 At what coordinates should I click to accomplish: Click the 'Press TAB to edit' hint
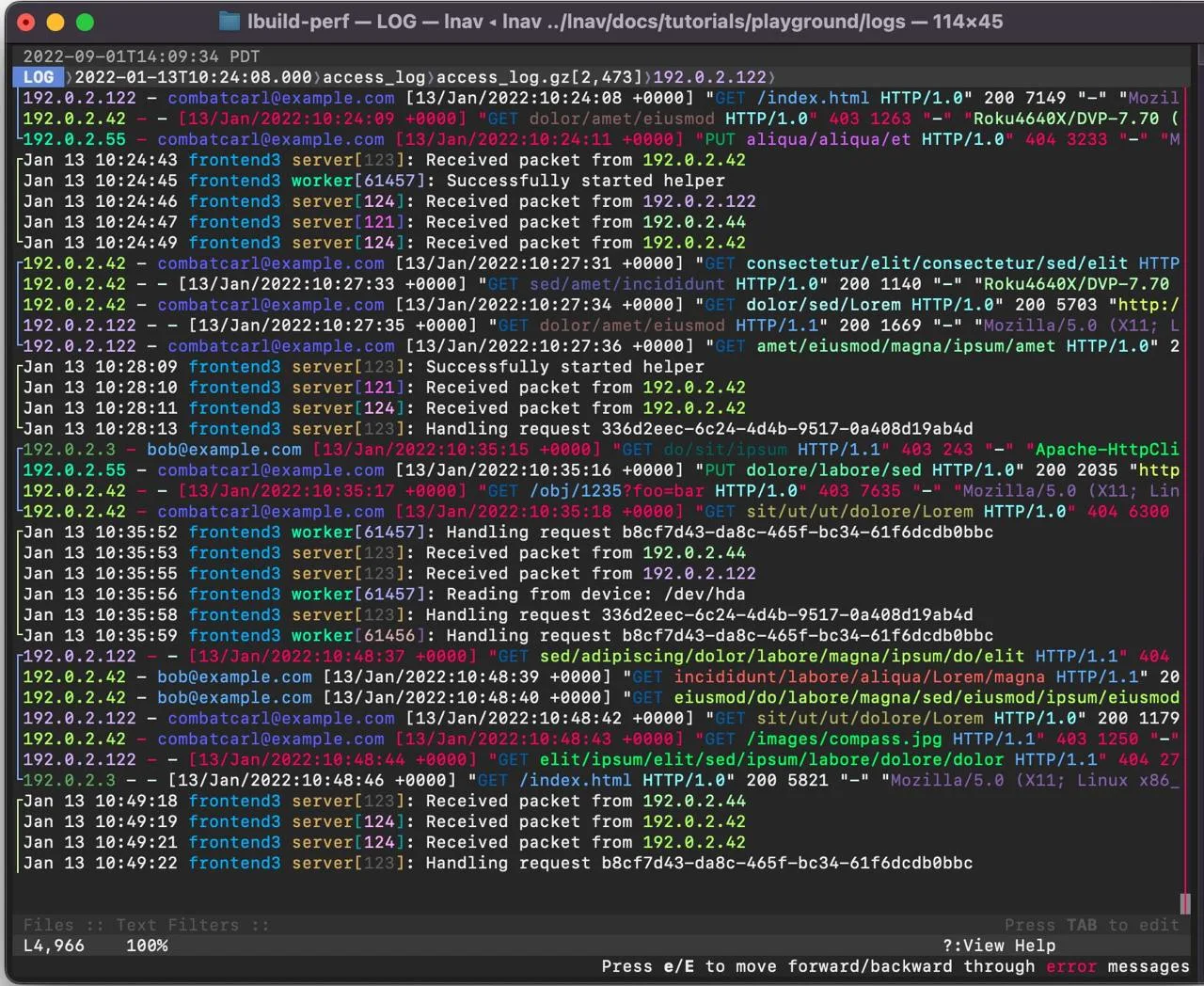(x=1091, y=925)
